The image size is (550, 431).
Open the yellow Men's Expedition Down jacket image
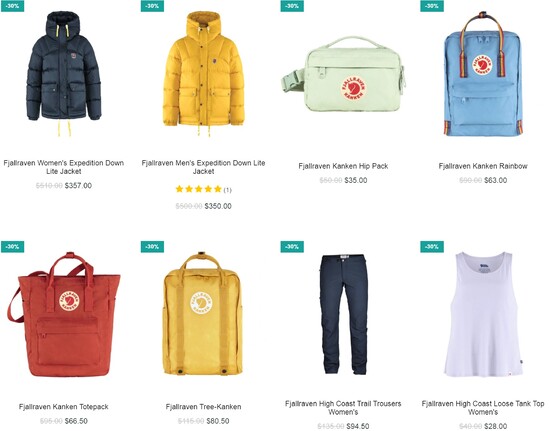pyautogui.click(x=203, y=74)
